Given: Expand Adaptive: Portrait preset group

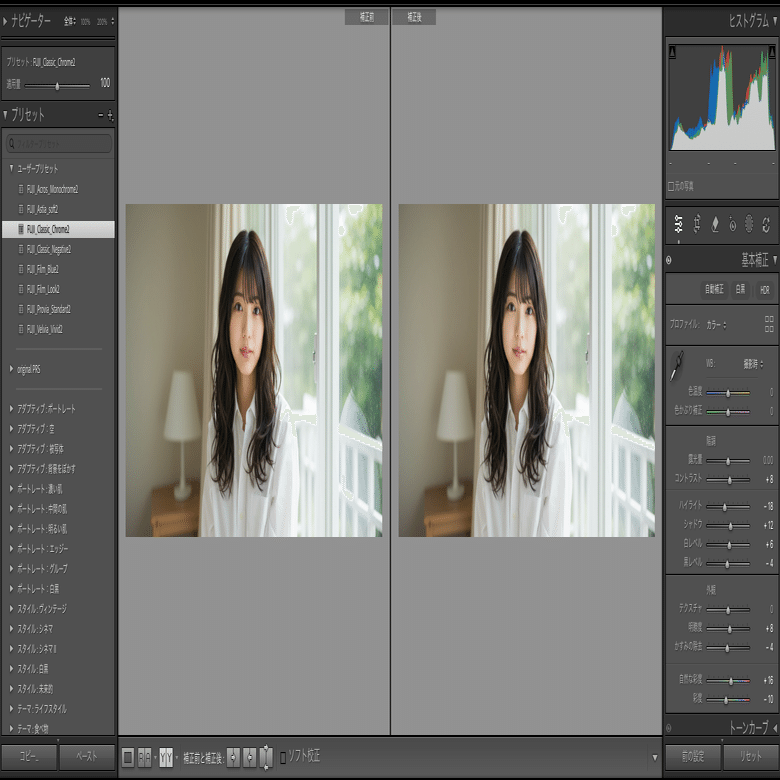Looking at the screenshot, I should pyautogui.click(x=11, y=408).
